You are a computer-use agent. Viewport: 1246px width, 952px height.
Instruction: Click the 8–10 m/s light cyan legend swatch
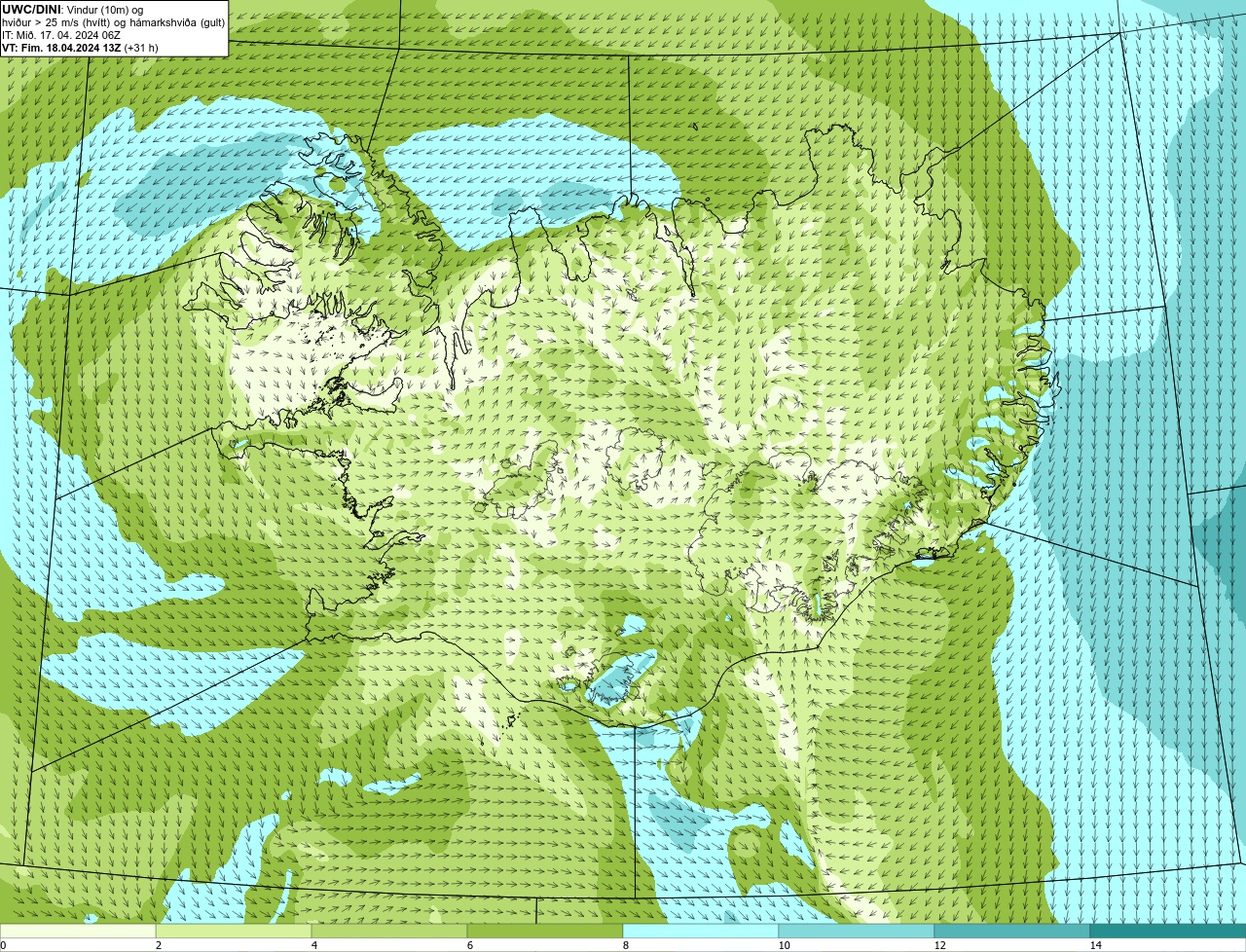701,931
